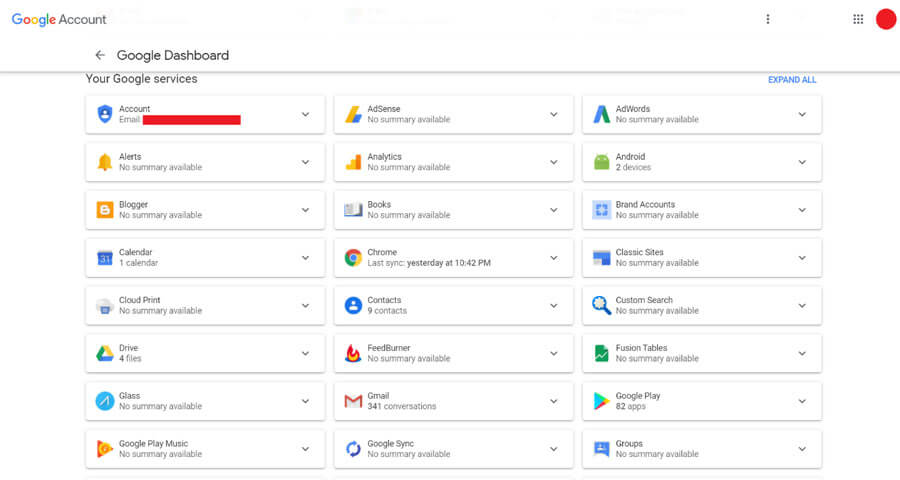Click the '9 contacts' summary text
900x480 pixels.
point(387,311)
